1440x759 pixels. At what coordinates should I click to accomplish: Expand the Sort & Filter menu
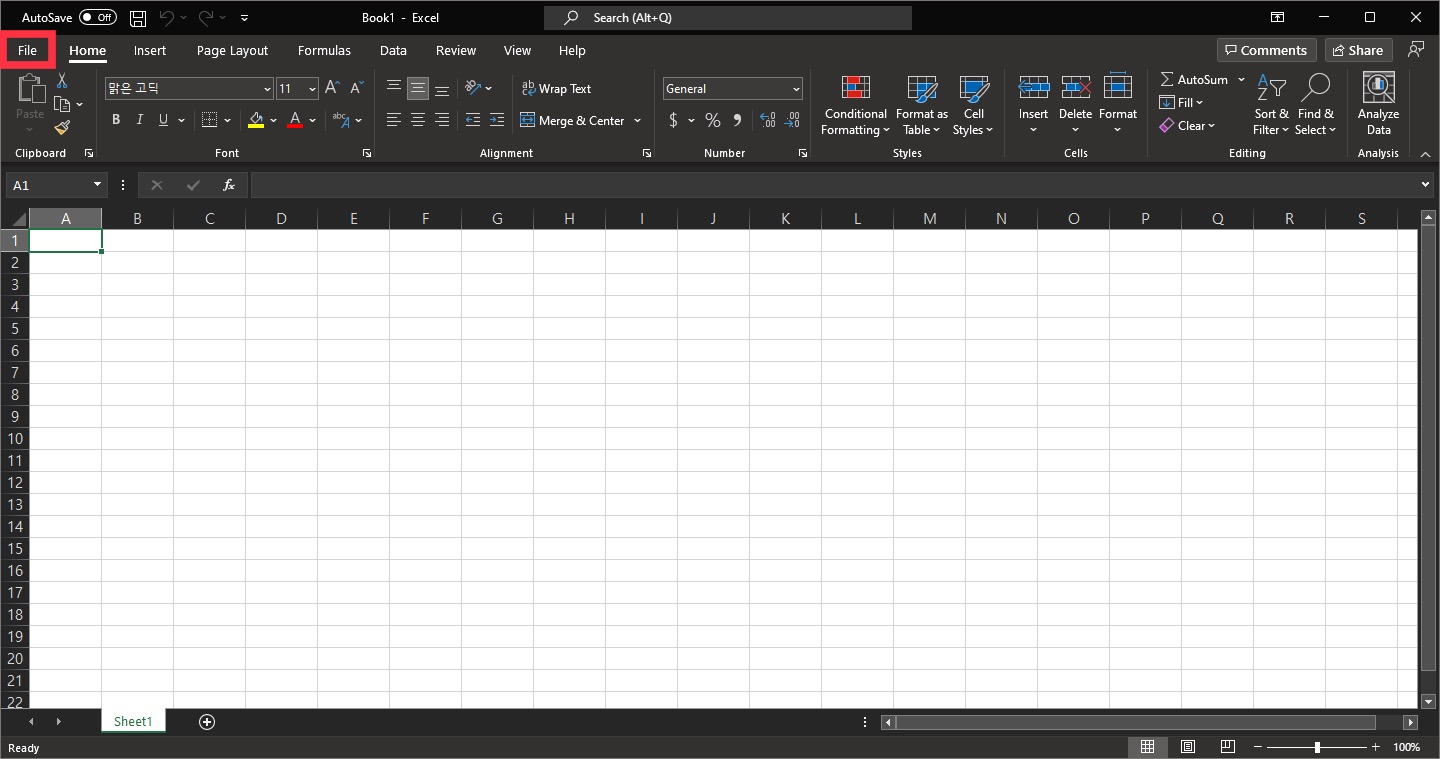coord(1271,105)
